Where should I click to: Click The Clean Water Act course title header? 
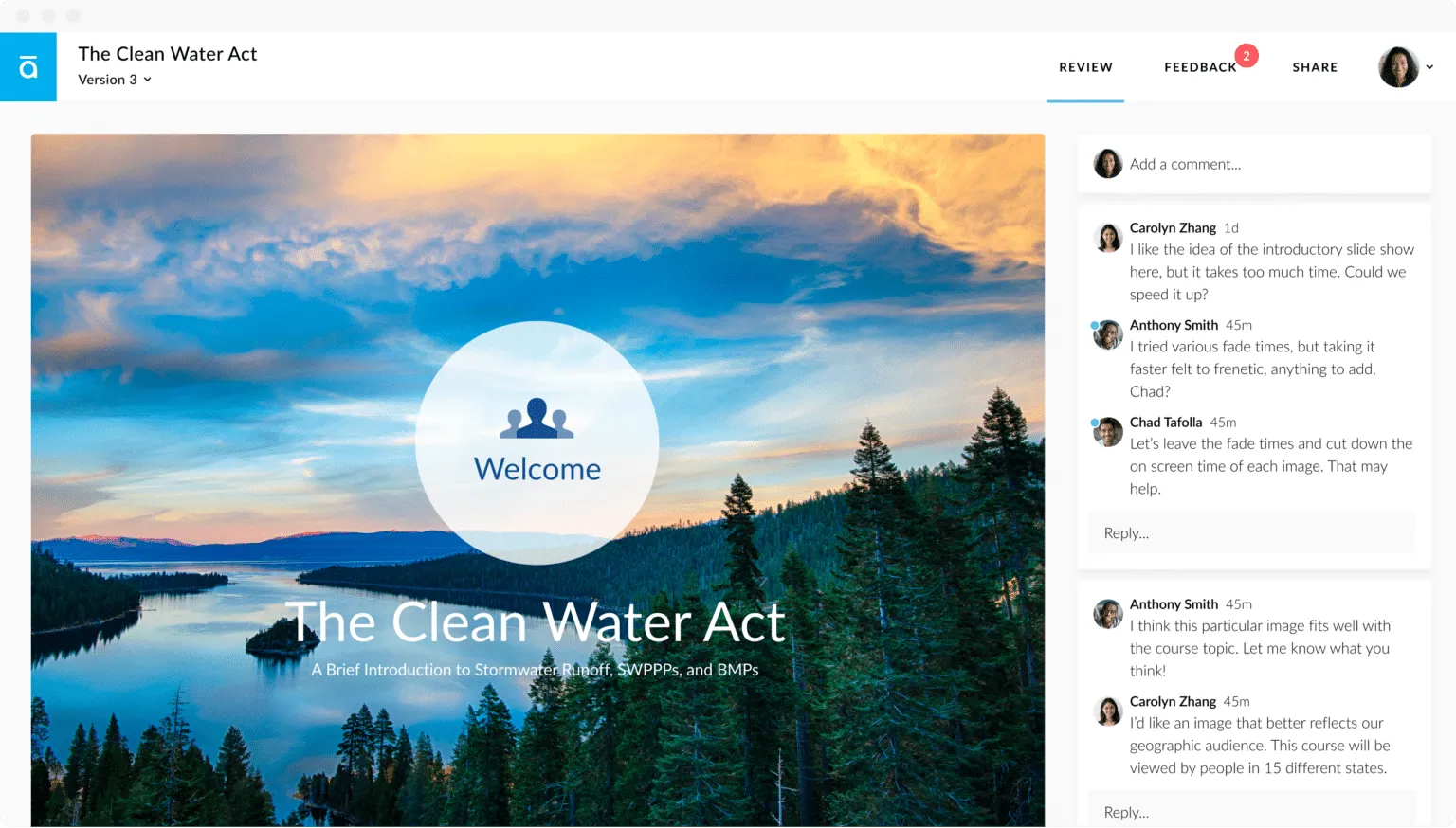(168, 54)
